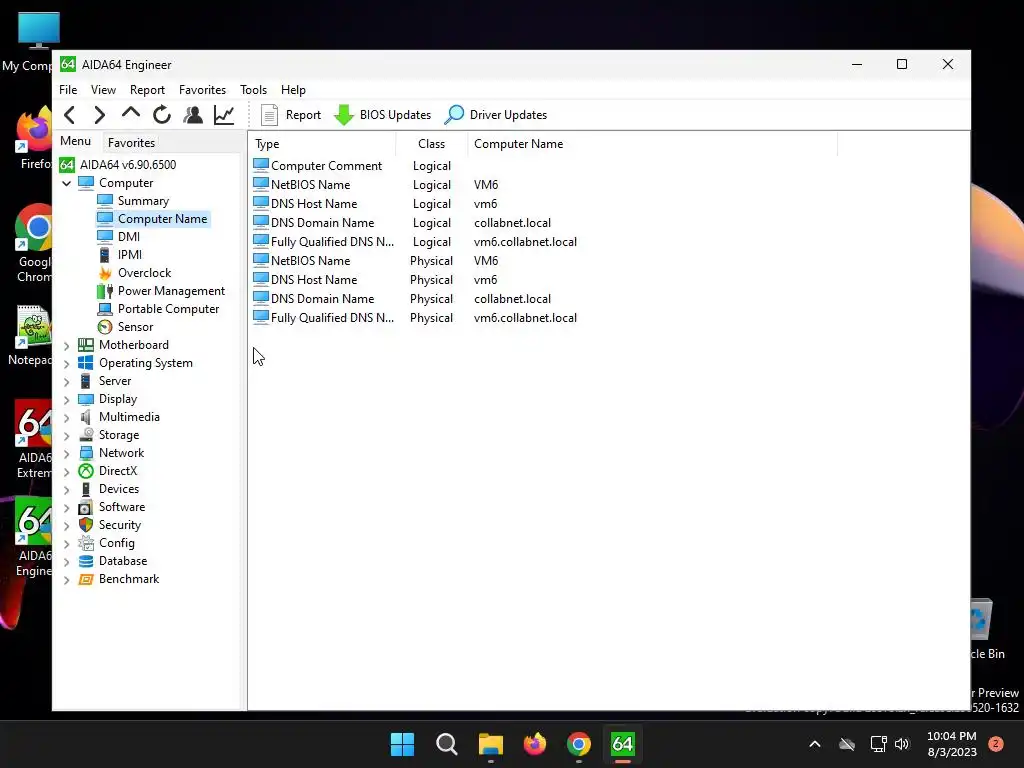The width and height of the screenshot is (1024, 768).
Task: Open the Tools menu
Action: pos(253,89)
